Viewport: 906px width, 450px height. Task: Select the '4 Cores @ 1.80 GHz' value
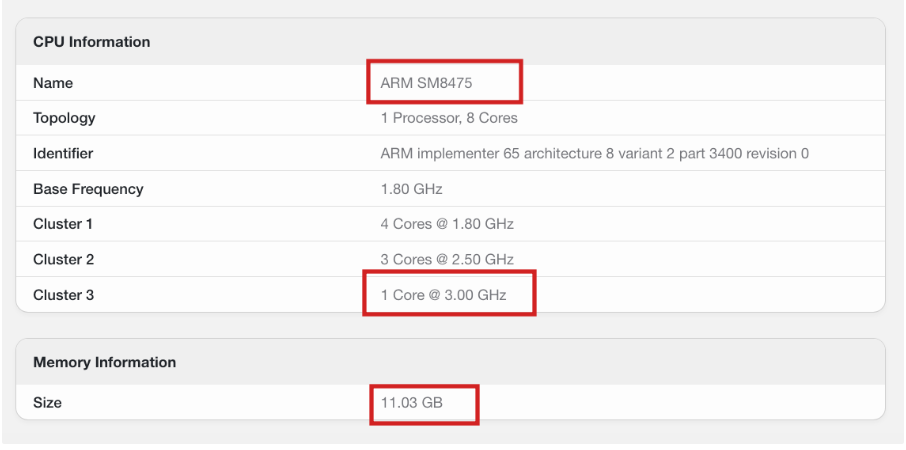coord(447,224)
